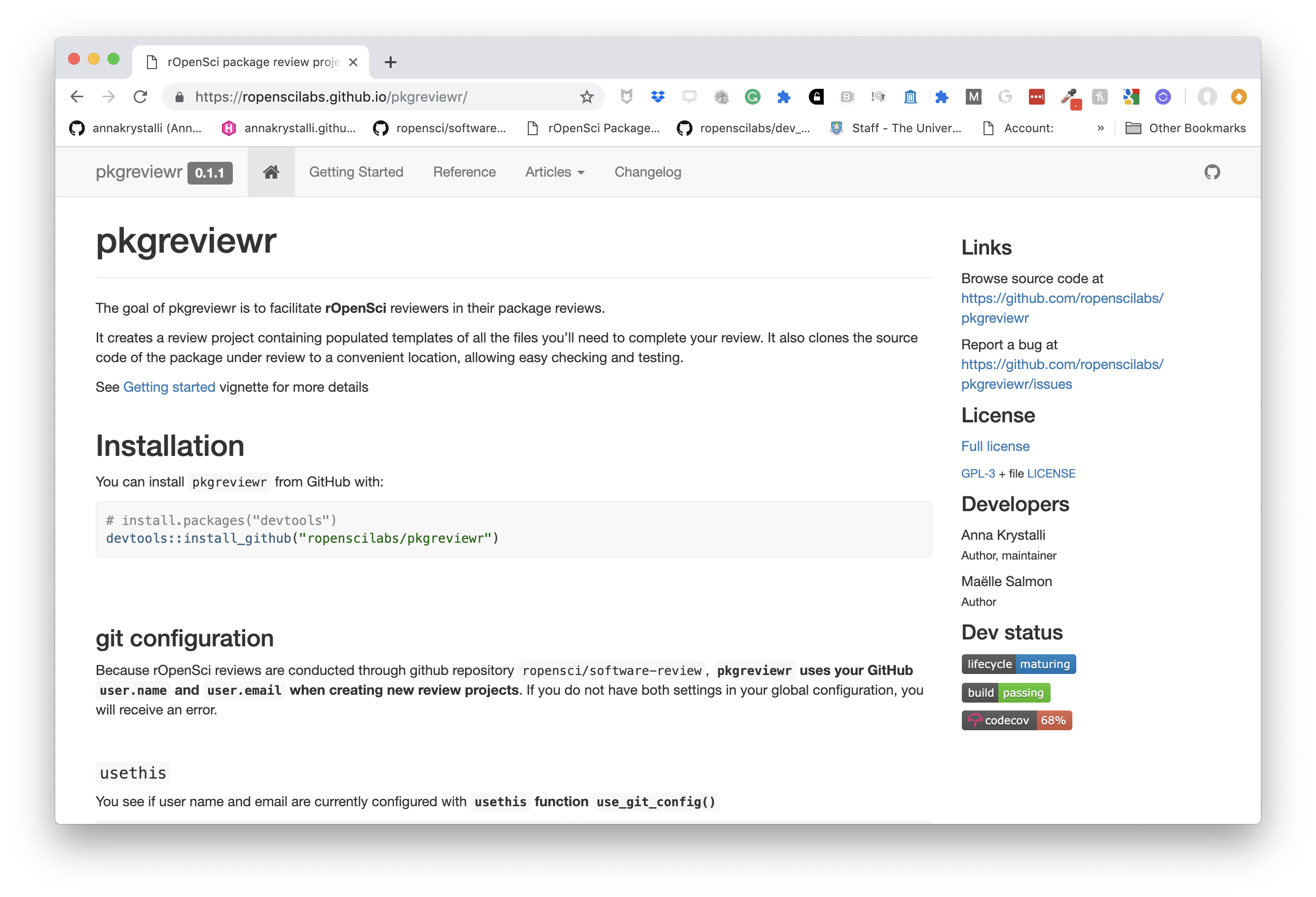Click the Dropbox extension icon in toolbar
1316x897 pixels.
[657, 97]
